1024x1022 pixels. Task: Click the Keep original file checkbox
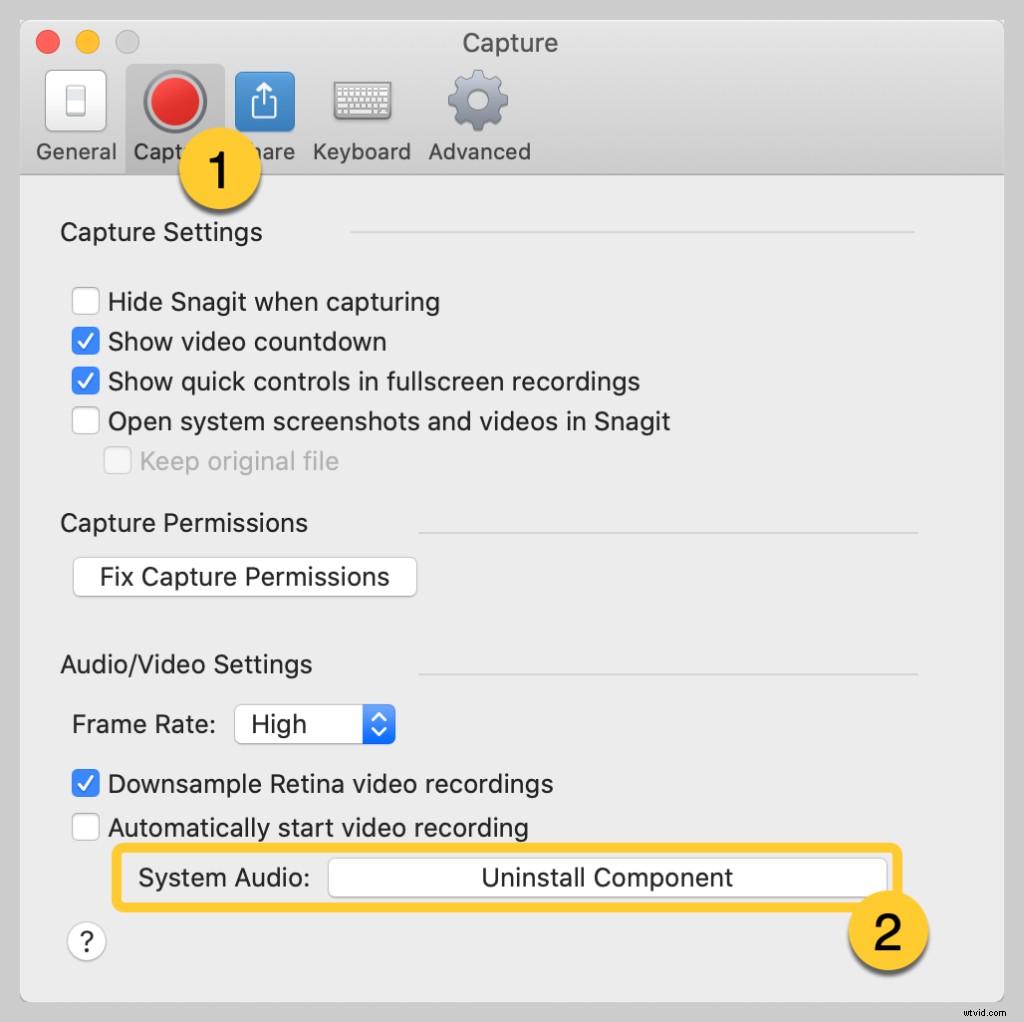pyautogui.click(x=117, y=461)
